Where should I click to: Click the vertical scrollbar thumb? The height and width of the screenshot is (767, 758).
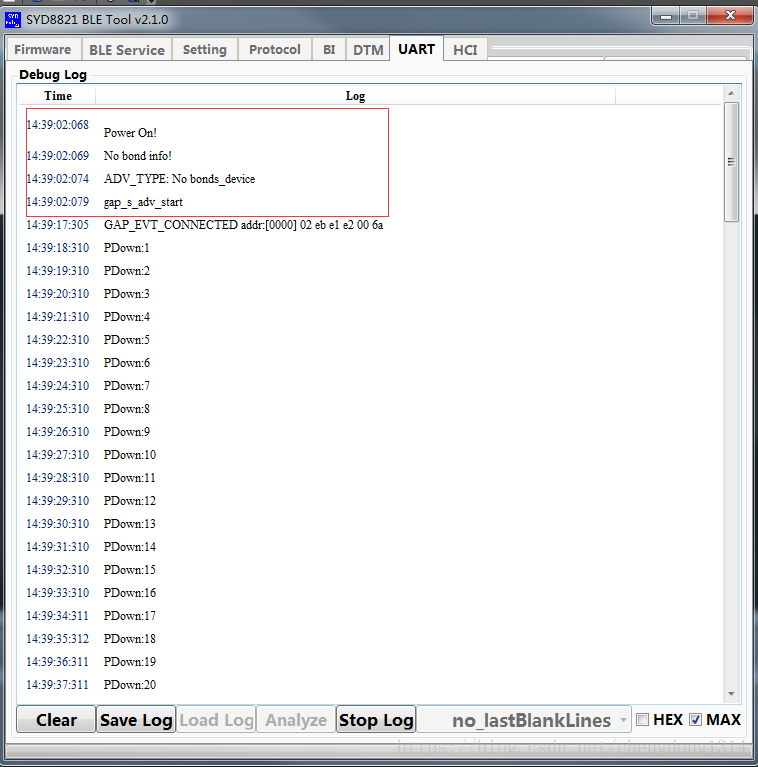(x=731, y=162)
